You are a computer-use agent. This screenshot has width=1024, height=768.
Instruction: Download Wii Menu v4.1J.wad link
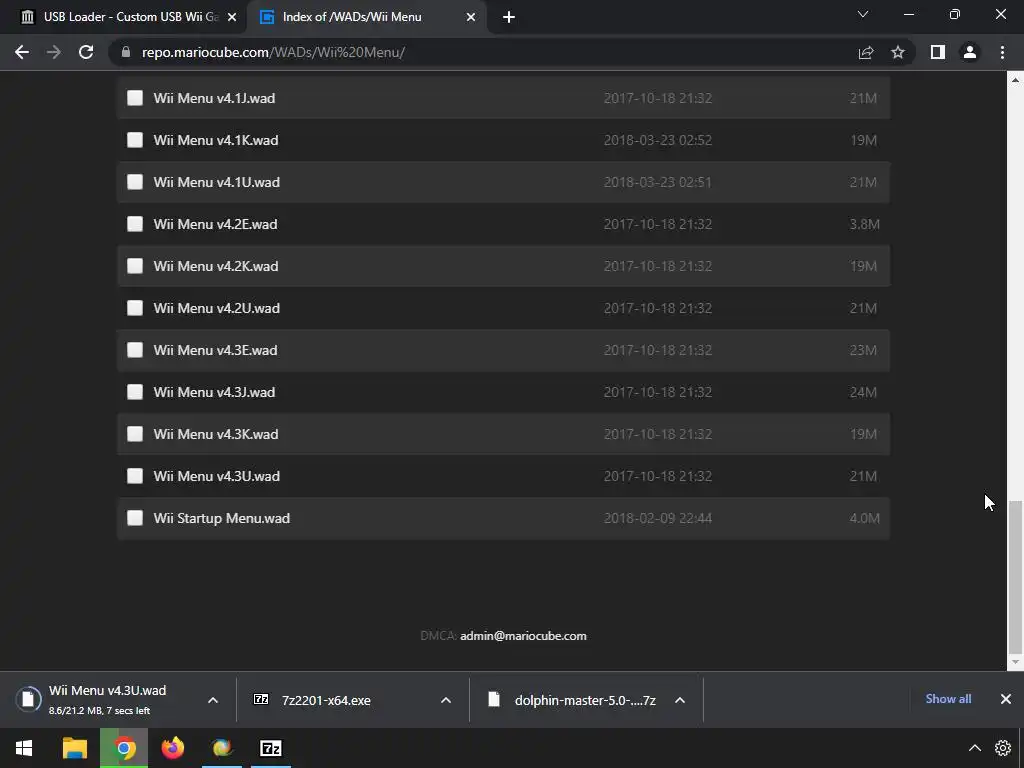214,98
